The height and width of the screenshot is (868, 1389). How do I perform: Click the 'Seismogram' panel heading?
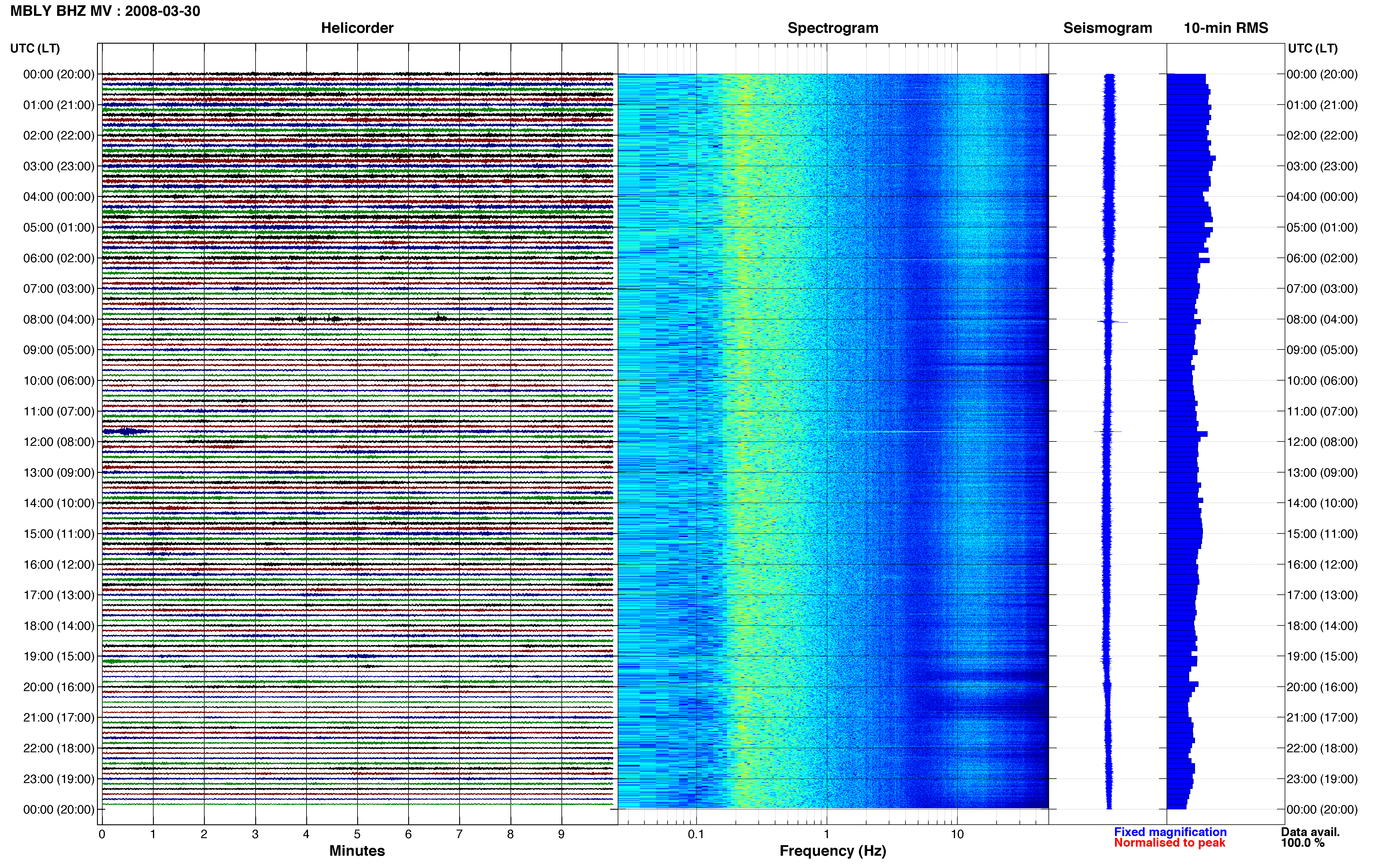tap(1108, 28)
